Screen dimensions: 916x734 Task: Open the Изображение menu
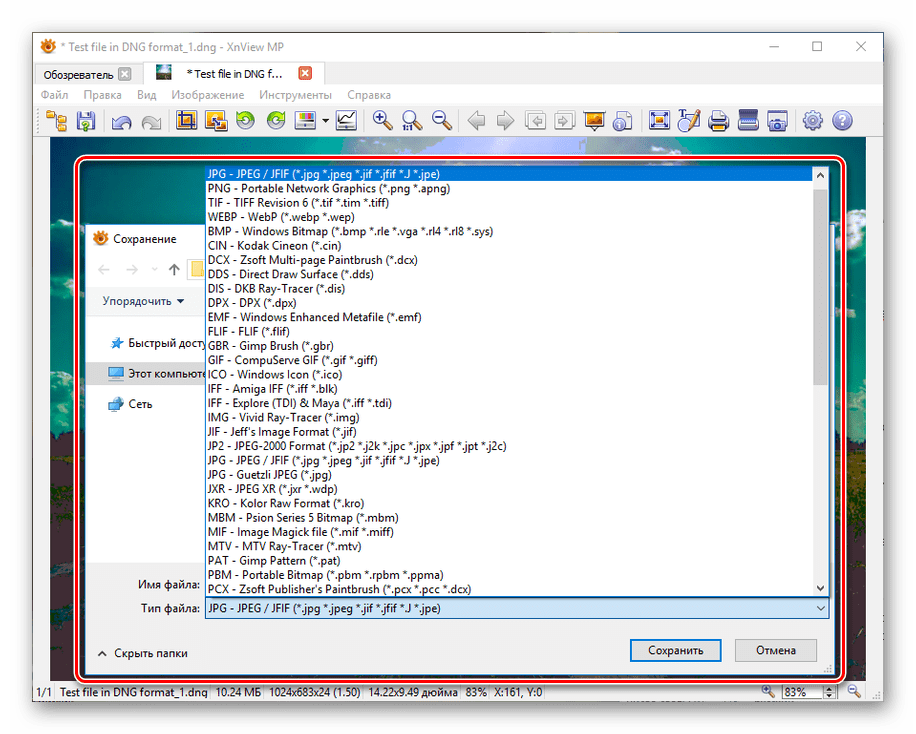coord(207,95)
